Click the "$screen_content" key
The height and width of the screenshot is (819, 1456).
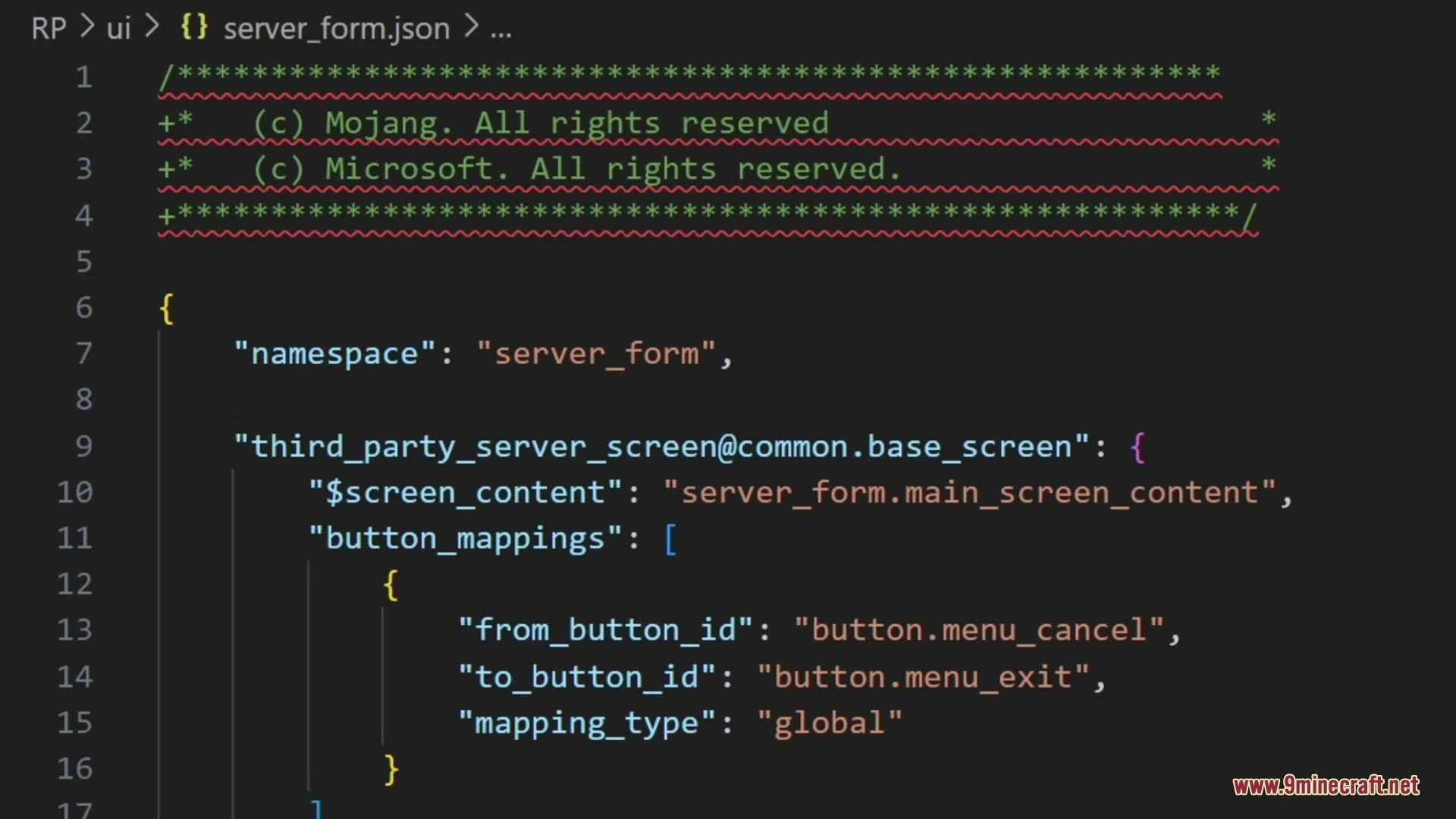(x=466, y=493)
